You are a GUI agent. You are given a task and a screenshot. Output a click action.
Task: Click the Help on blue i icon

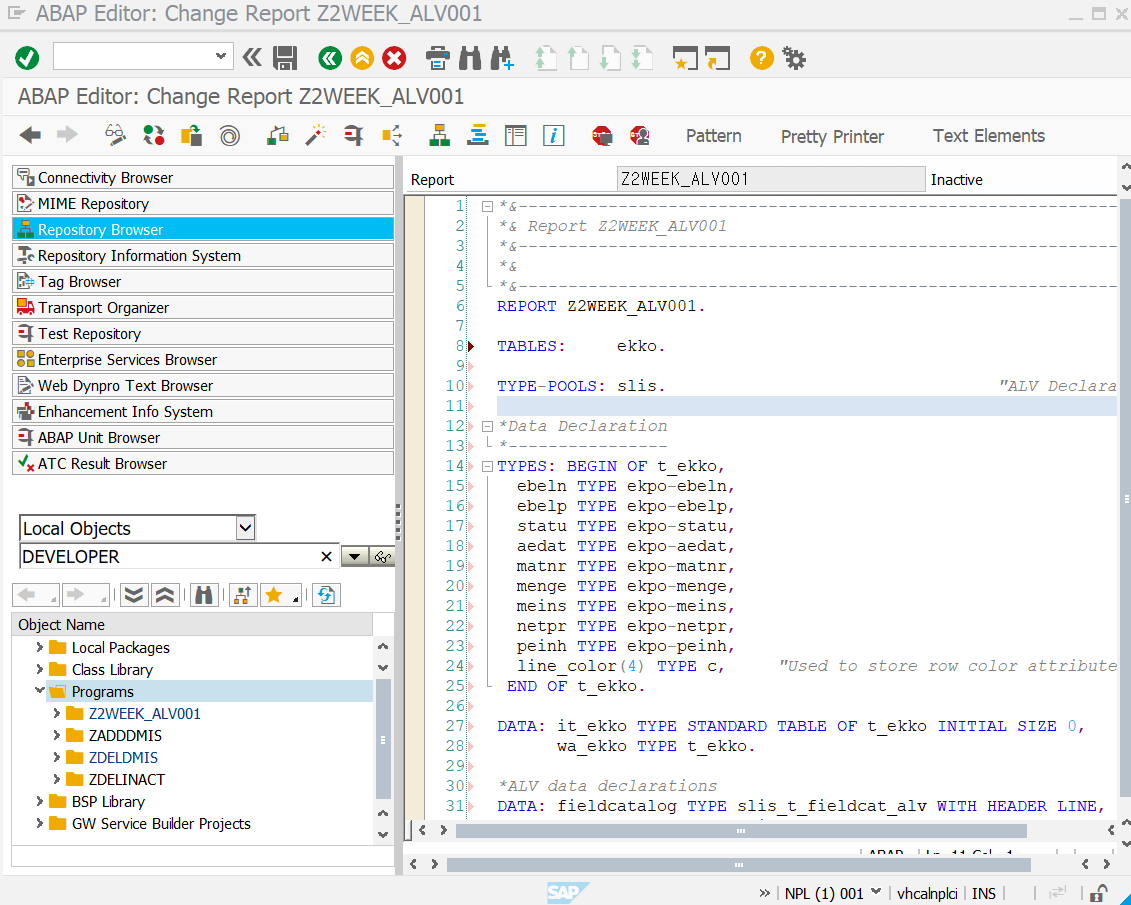[x=554, y=135]
